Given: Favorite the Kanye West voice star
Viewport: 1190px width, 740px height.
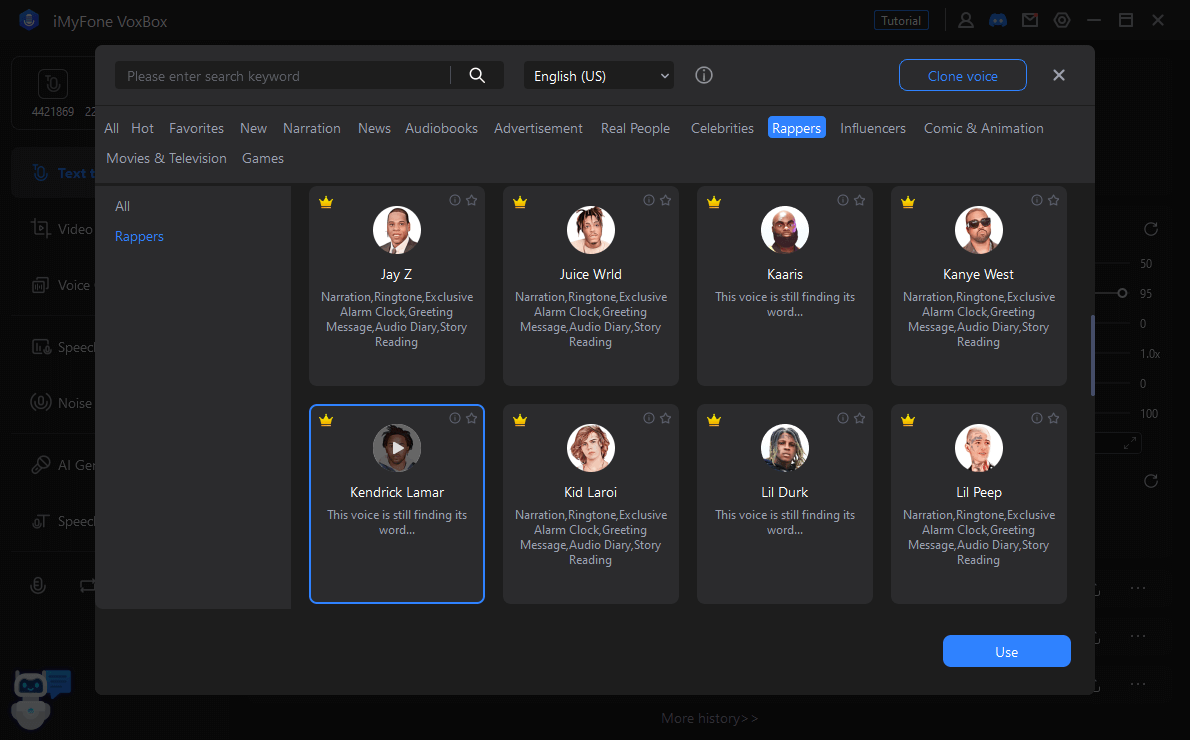Looking at the screenshot, I should (x=1053, y=200).
